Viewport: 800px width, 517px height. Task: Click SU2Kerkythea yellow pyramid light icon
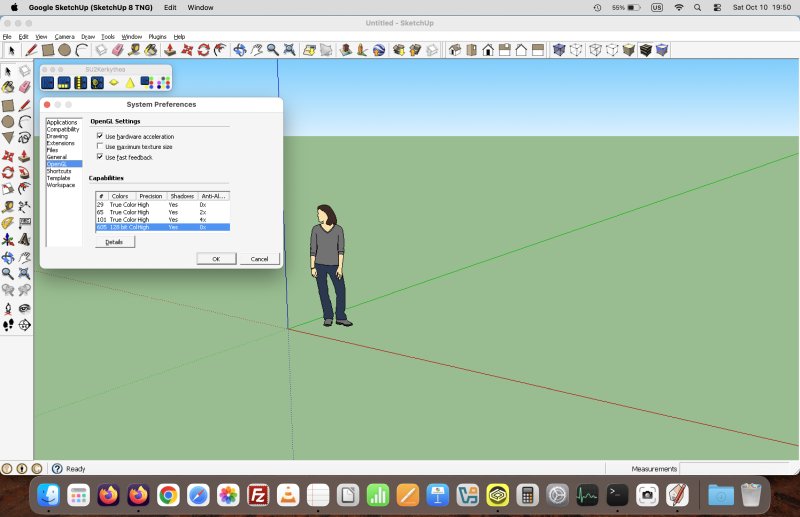(130, 83)
